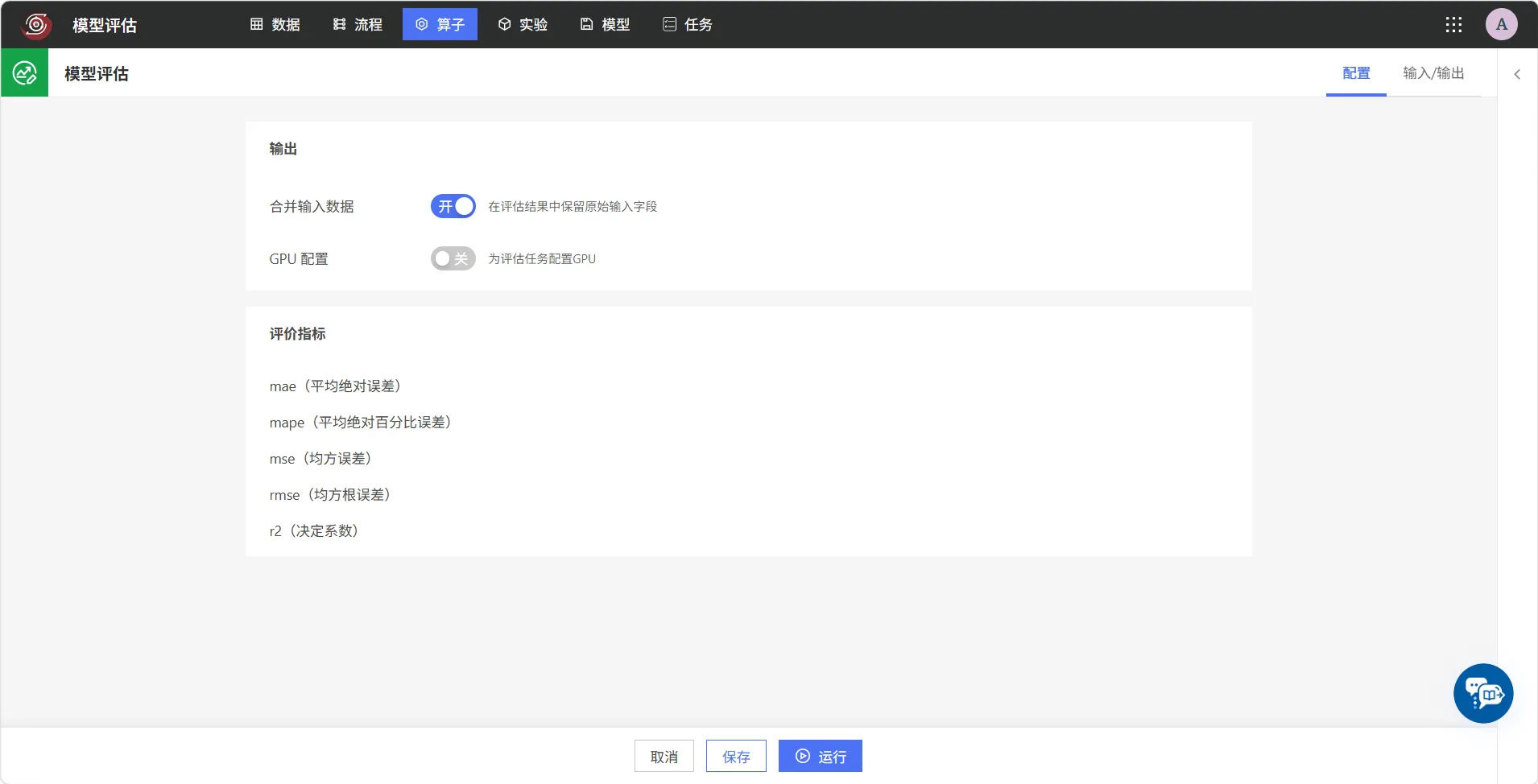The image size is (1538, 784).
Task: Open the user avatar A menu
Action: 1502,24
